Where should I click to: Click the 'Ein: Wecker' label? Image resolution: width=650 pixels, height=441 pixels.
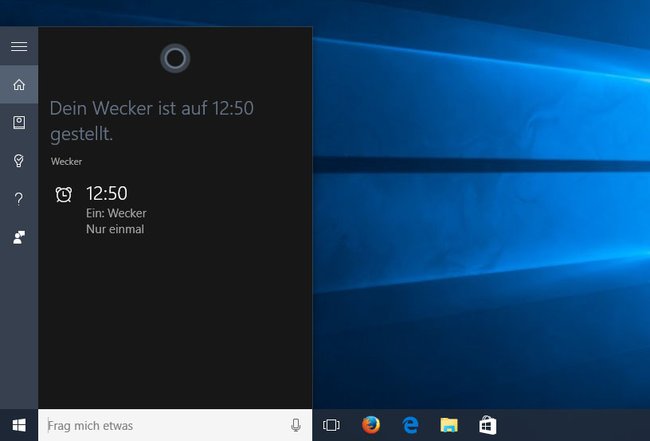click(116, 213)
